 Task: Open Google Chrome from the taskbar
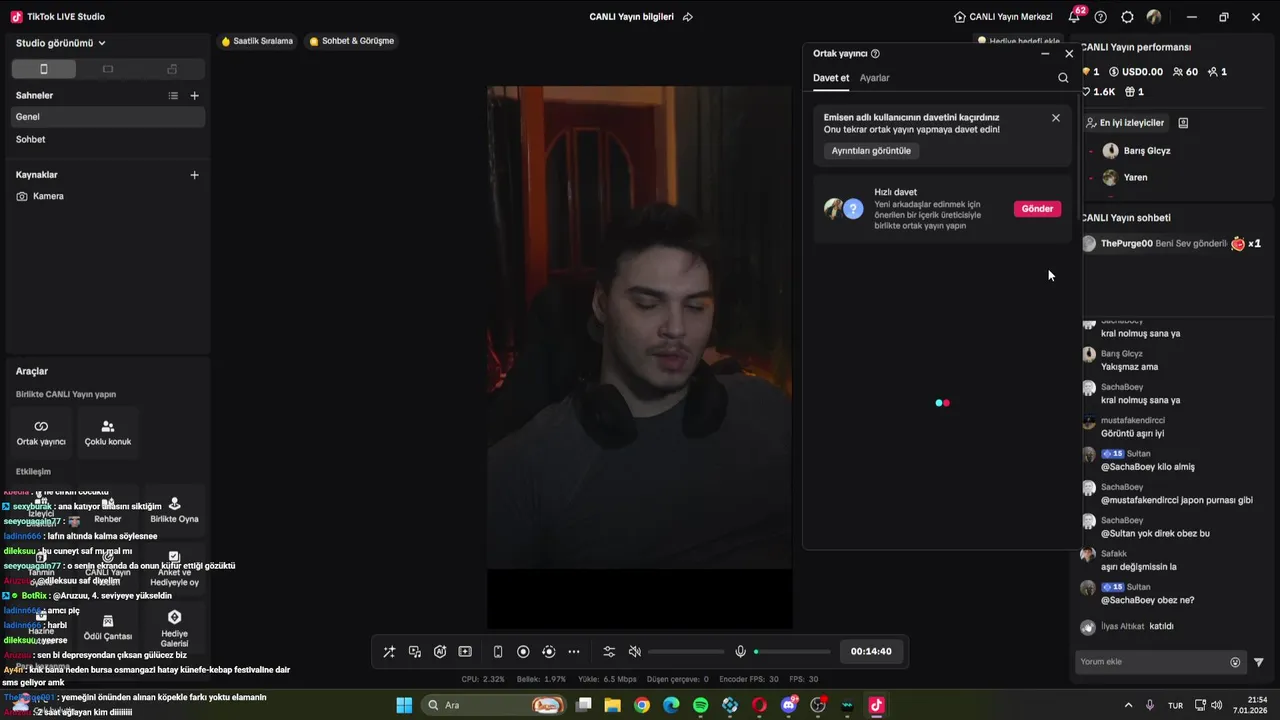point(642,705)
